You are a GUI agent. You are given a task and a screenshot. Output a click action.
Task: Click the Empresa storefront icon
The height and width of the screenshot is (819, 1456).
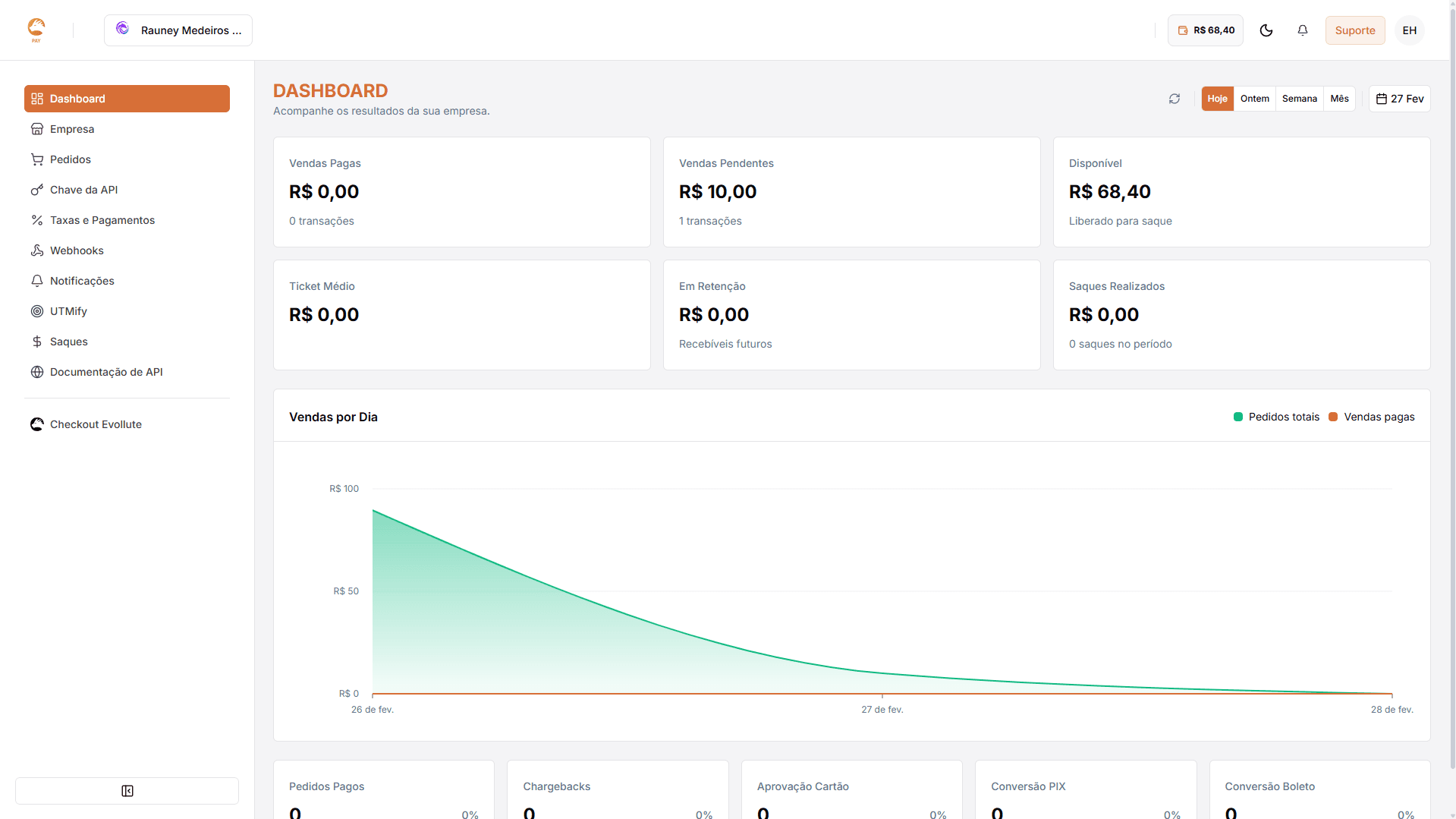(37, 129)
